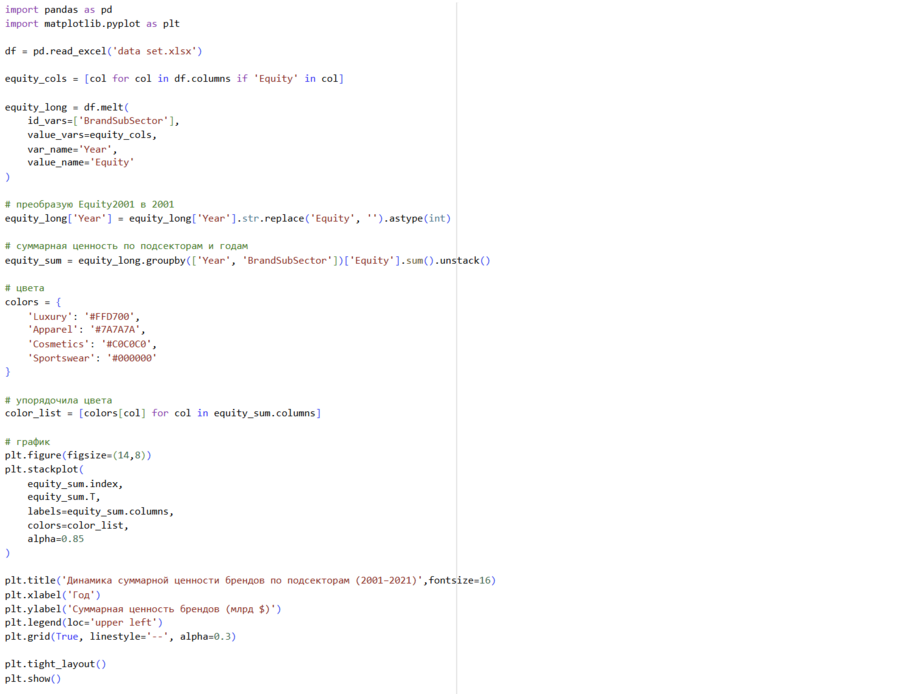
Task: Click id_vars=['BrandSubSector'] argument line
Action: 103,121
